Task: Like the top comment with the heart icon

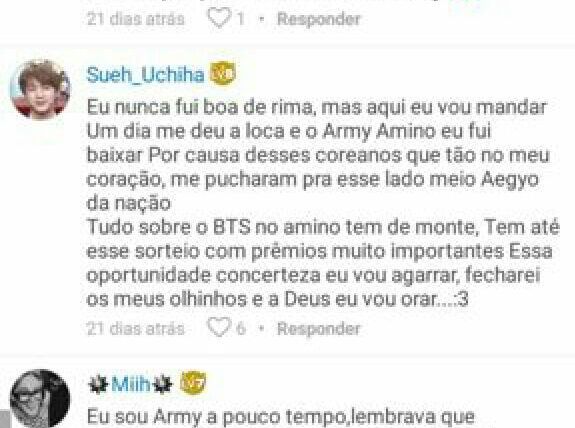Action: 219,18
